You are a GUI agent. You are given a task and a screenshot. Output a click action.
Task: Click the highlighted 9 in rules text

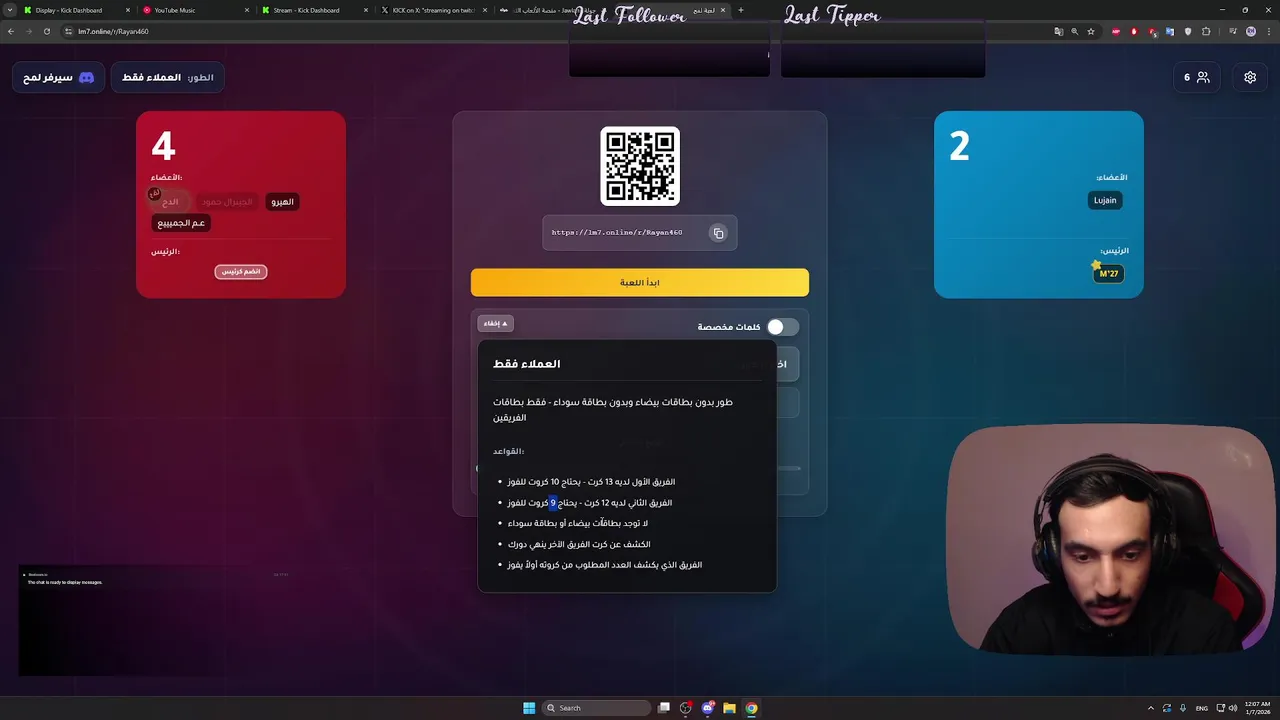point(552,503)
